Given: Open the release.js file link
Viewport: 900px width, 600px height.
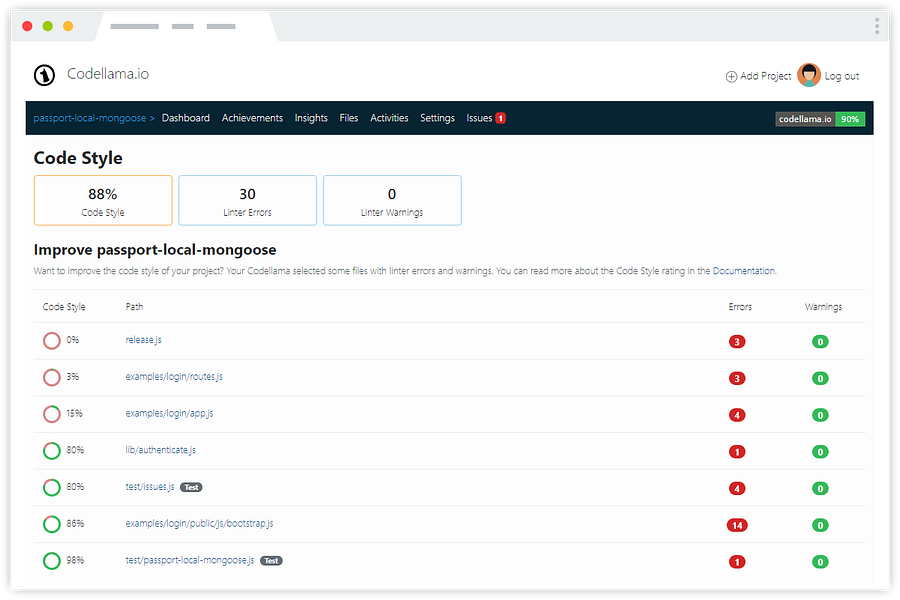Looking at the screenshot, I should [143, 340].
